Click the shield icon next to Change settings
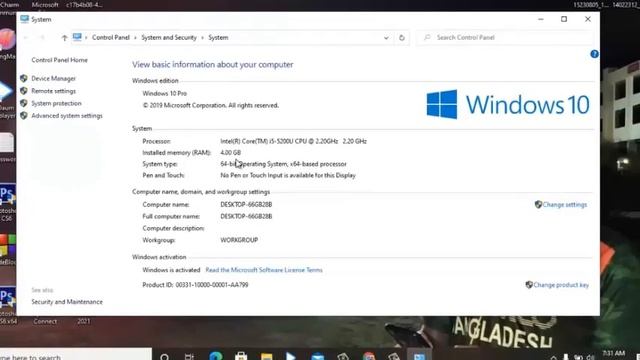Image resolution: width=640 pixels, height=360 pixels. (x=538, y=204)
